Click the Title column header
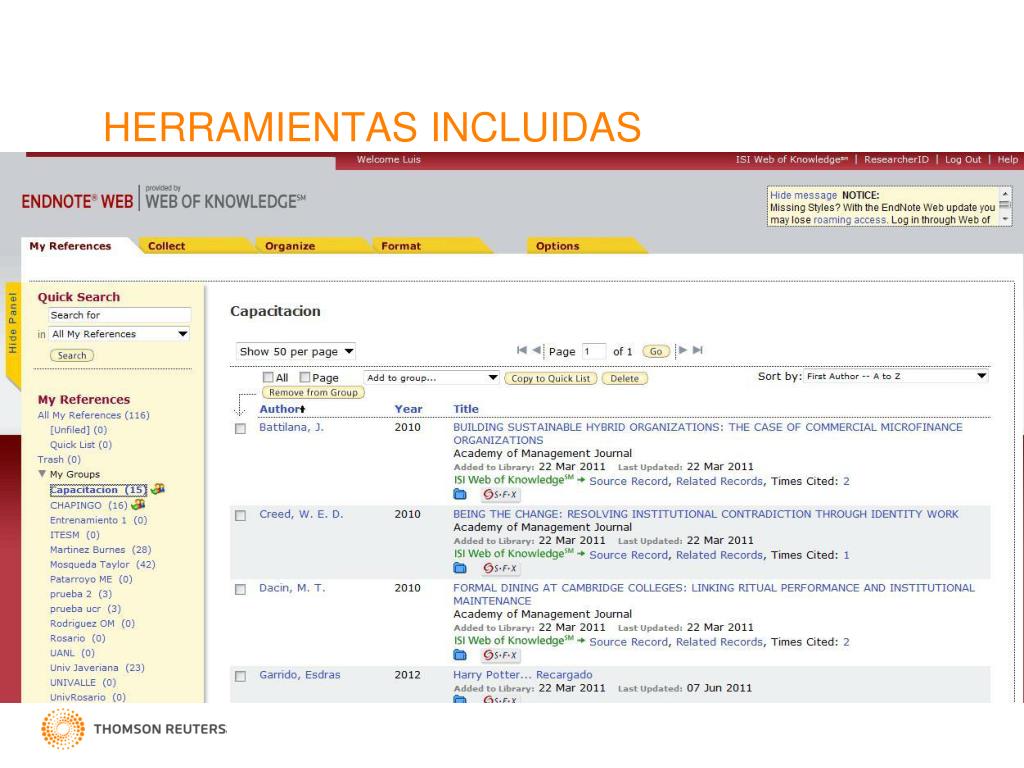 (x=466, y=409)
